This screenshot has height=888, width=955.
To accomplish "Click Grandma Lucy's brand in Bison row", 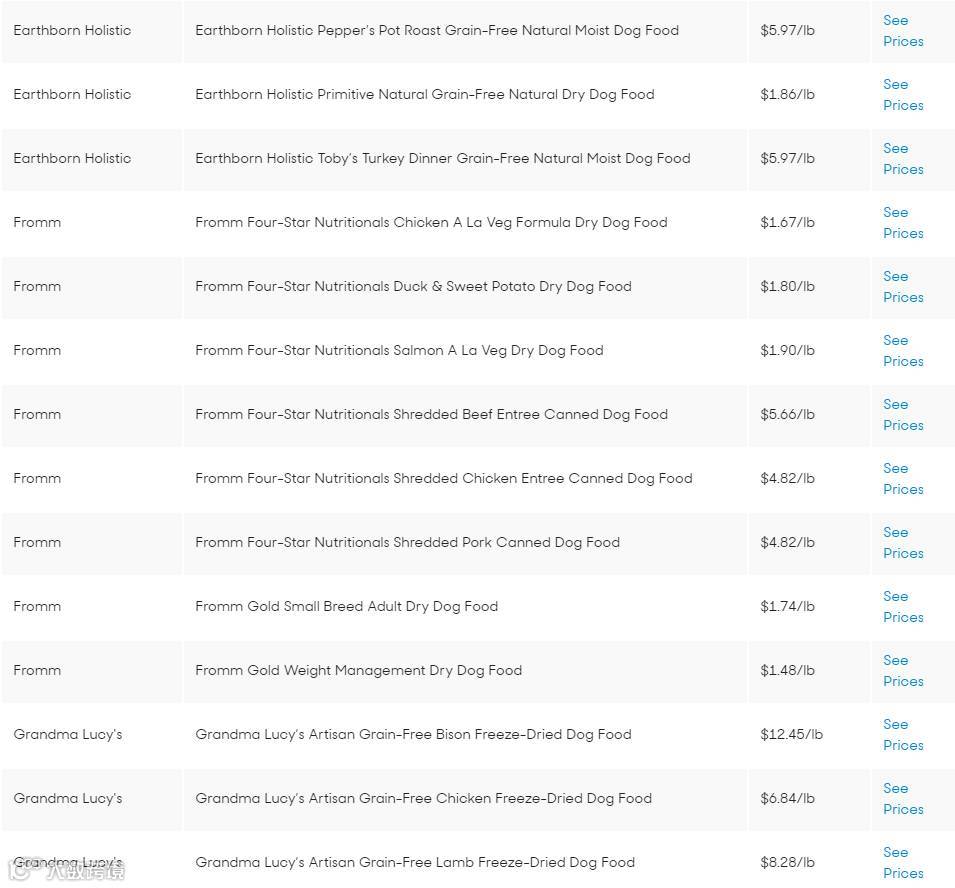I will click(68, 734).
